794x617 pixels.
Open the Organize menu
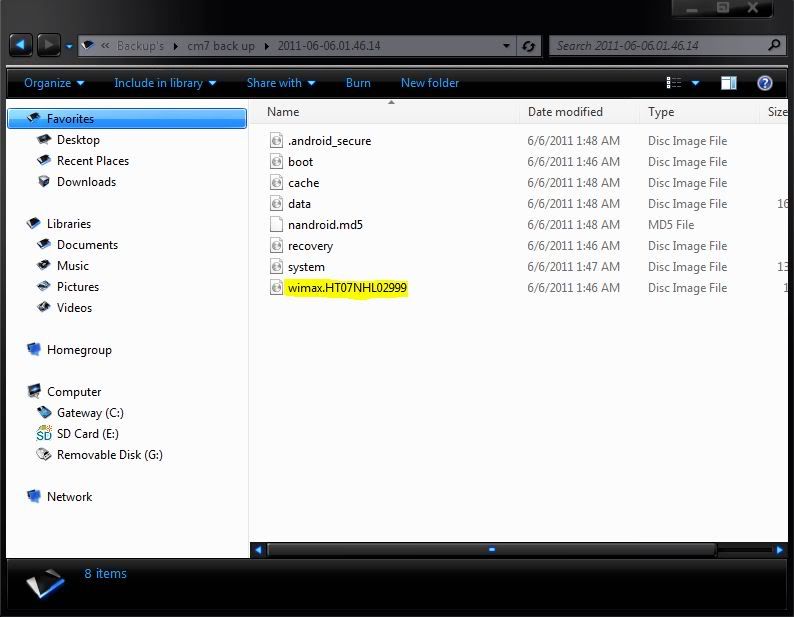[x=54, y=83]
